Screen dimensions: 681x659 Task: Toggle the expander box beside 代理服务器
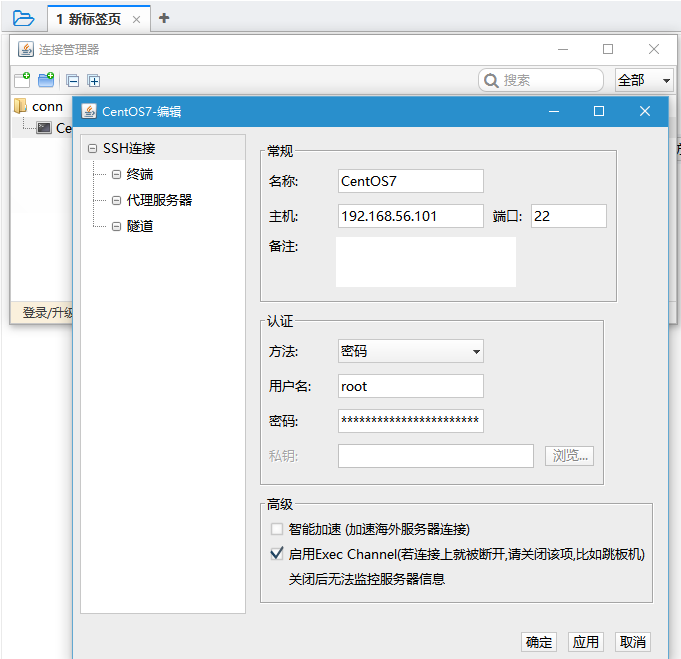click(116, 200)
